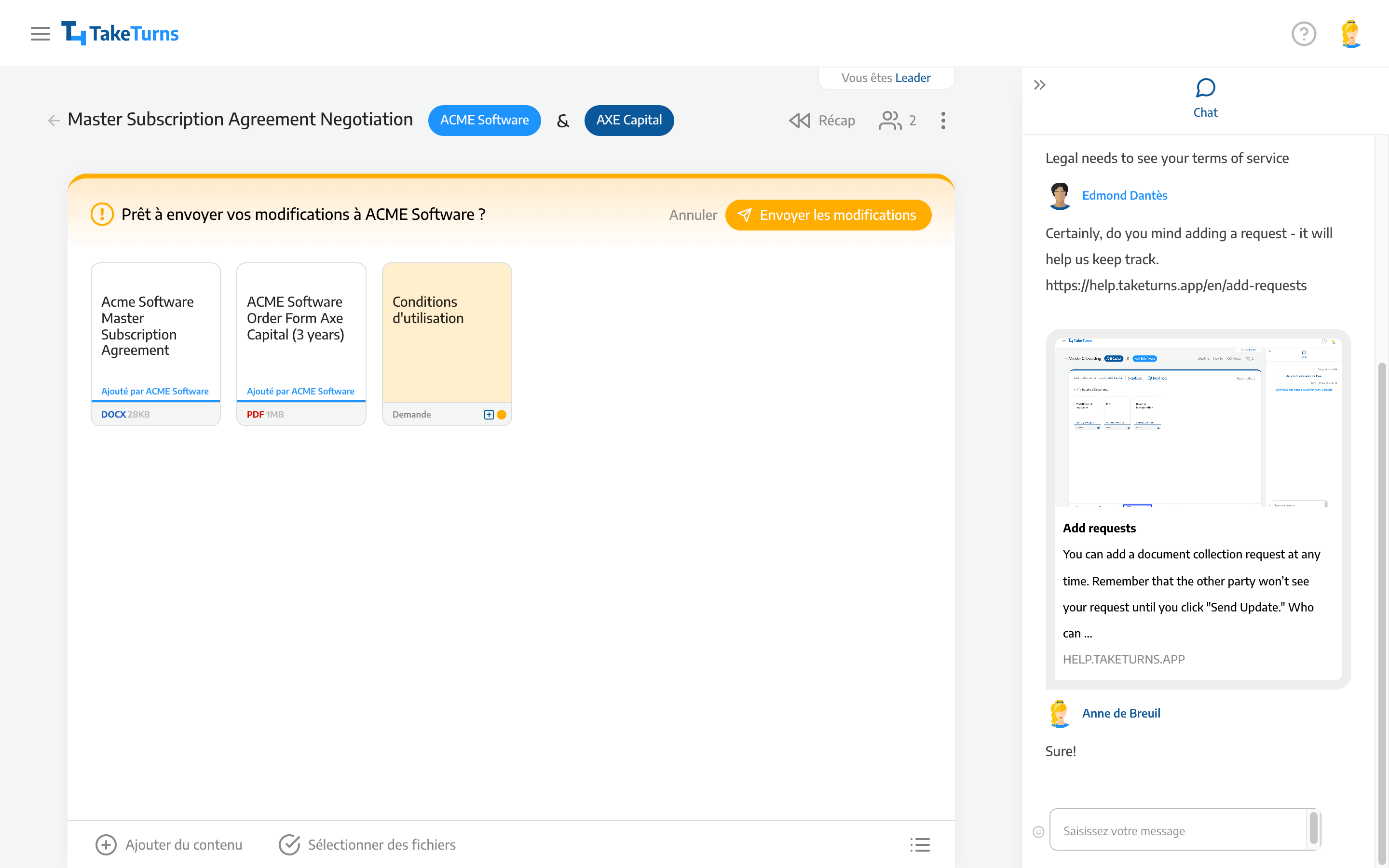Click the 'Sure!' chat message
Screen dimensions: 1389x868
1061,751
